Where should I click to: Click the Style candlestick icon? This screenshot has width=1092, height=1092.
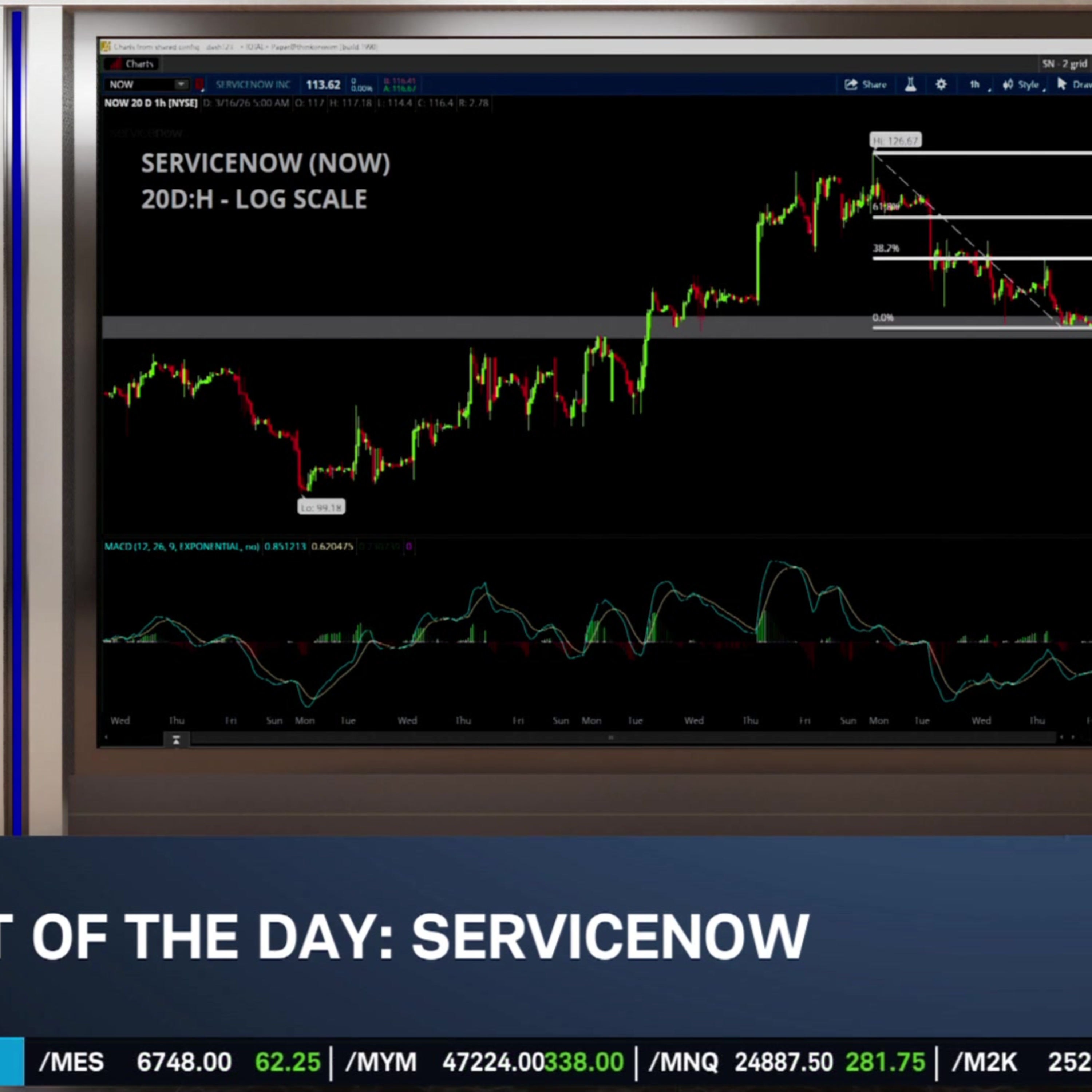[x=1008, y=85]
